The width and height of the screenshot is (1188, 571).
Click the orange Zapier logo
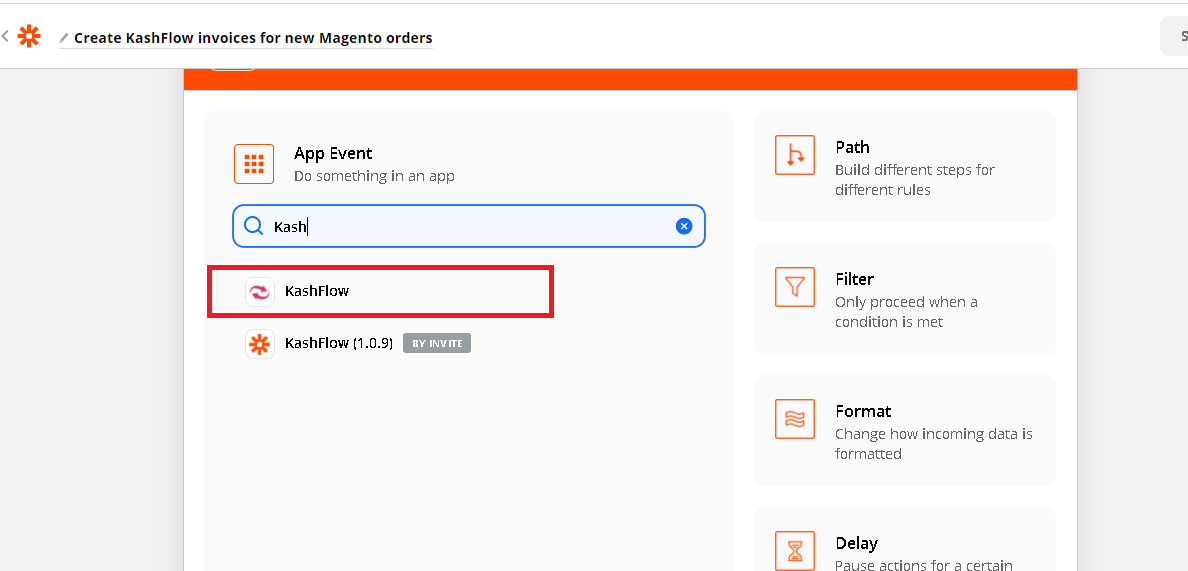tap(30, 37)
